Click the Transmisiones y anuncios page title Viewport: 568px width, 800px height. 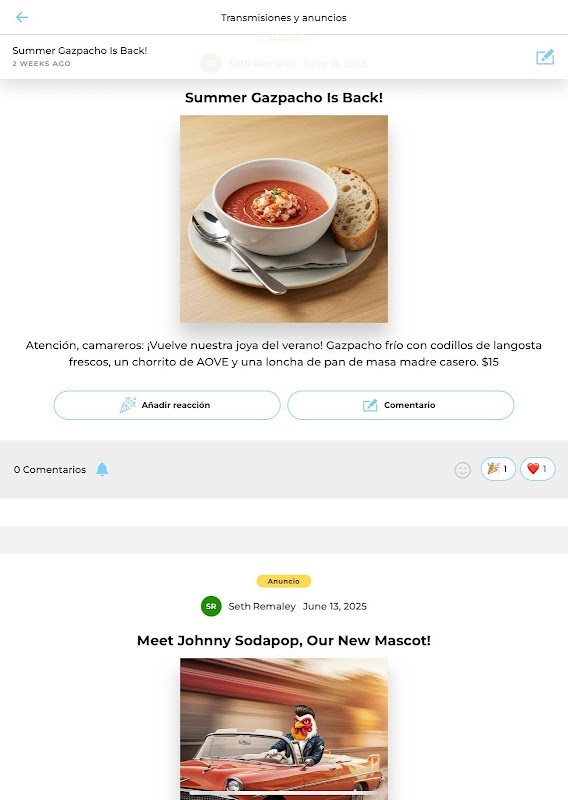[284, 18]
